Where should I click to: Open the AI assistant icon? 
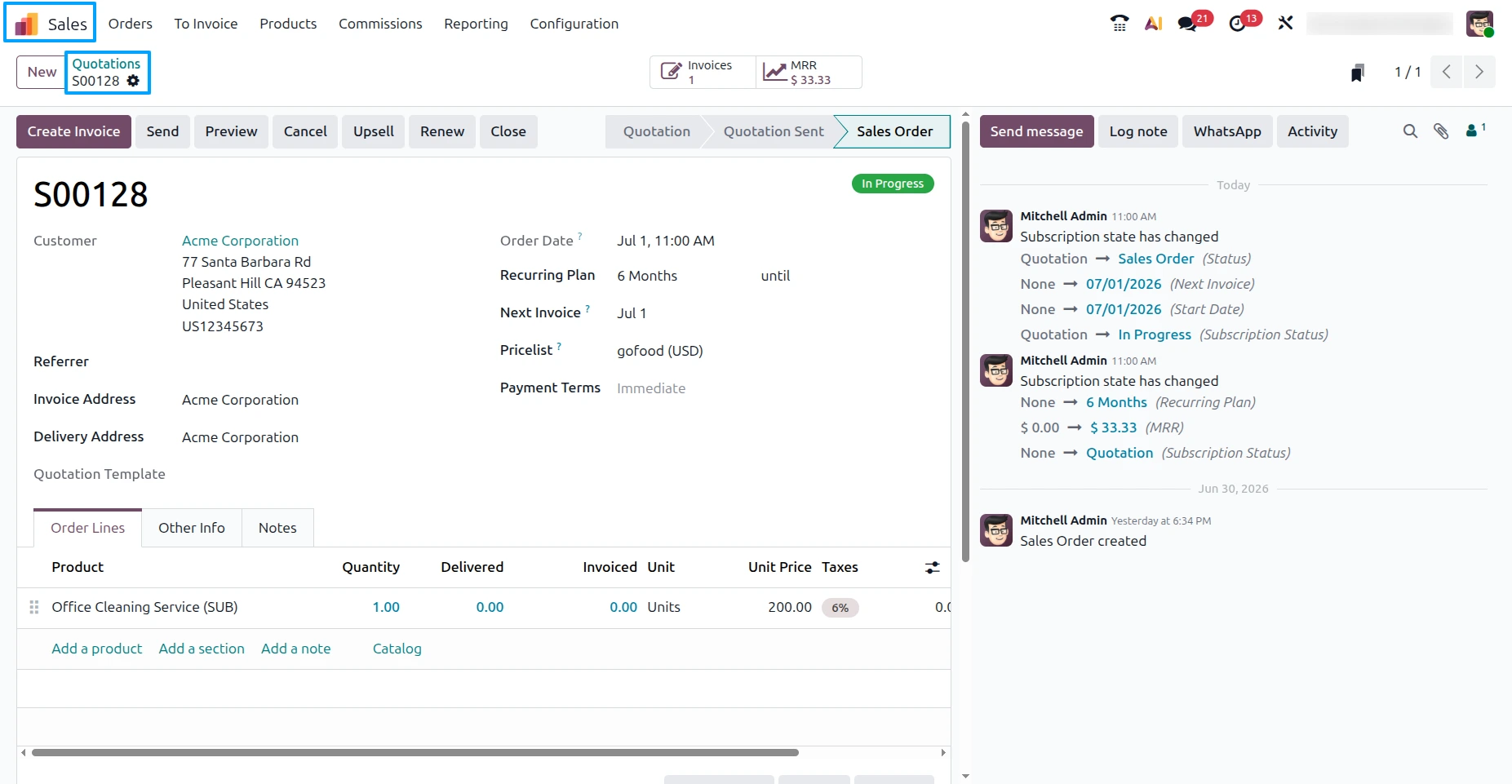pos(1153,24)
